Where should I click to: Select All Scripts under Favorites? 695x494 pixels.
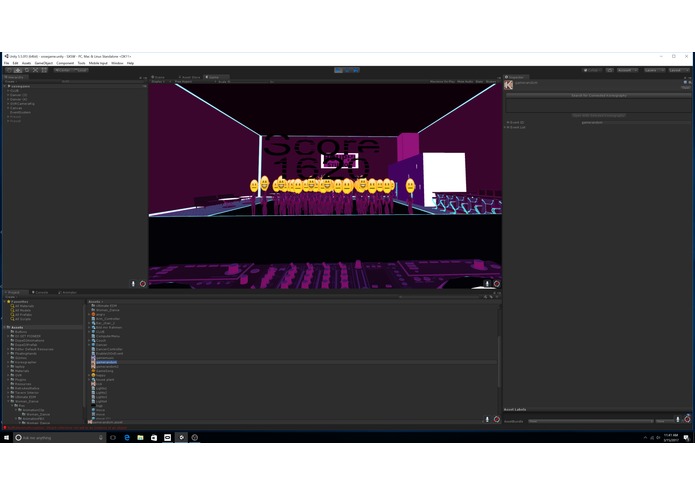pos(23,319)
